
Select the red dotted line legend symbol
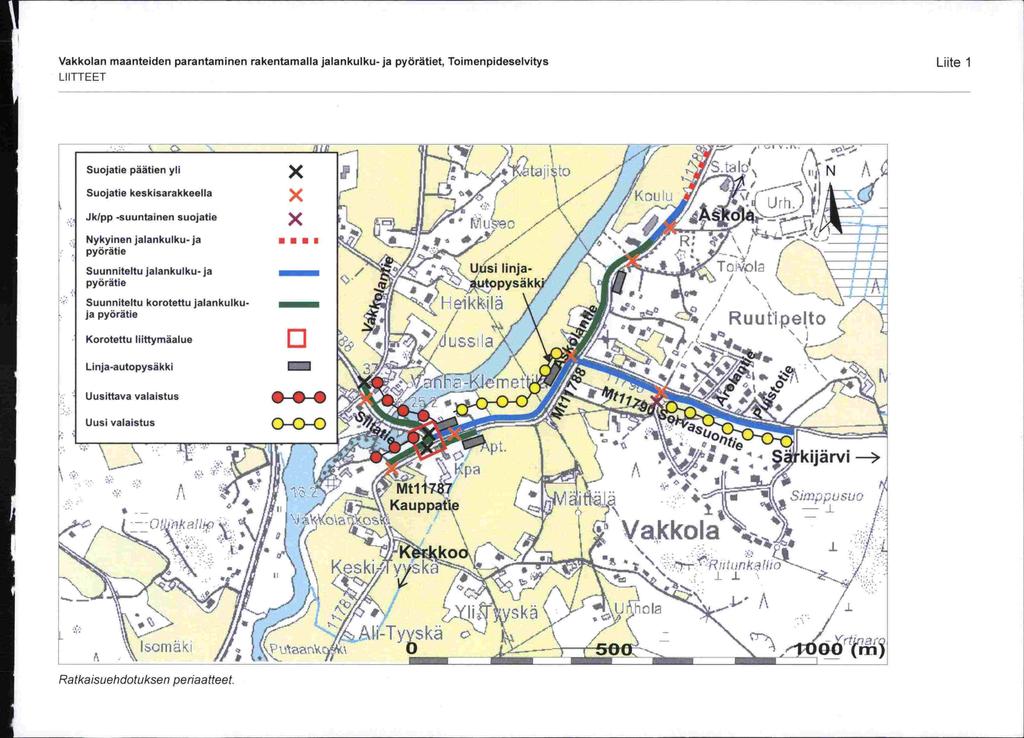pyautogui.click(x=298, y=241)
